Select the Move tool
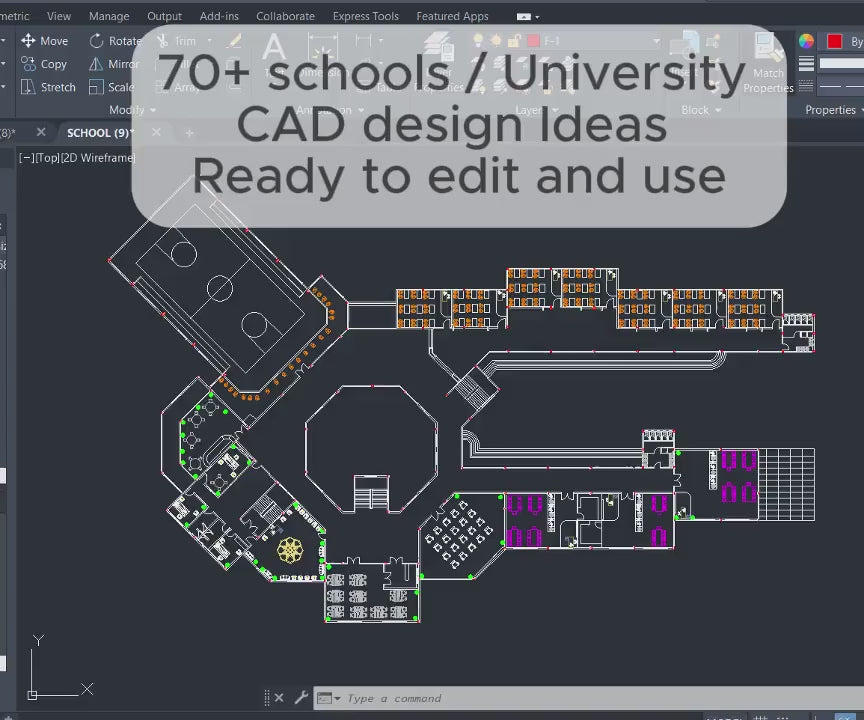This screenshot has height=720, width=864. 44,41
